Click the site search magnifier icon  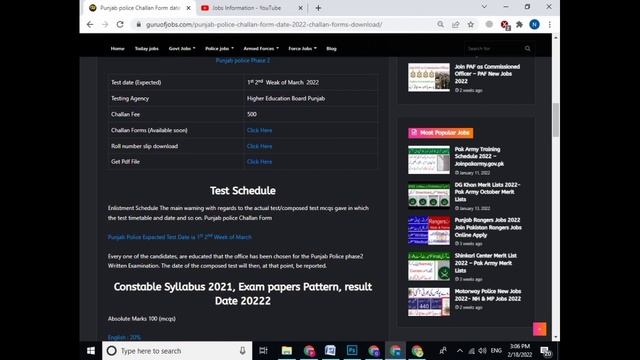(527, 49)
